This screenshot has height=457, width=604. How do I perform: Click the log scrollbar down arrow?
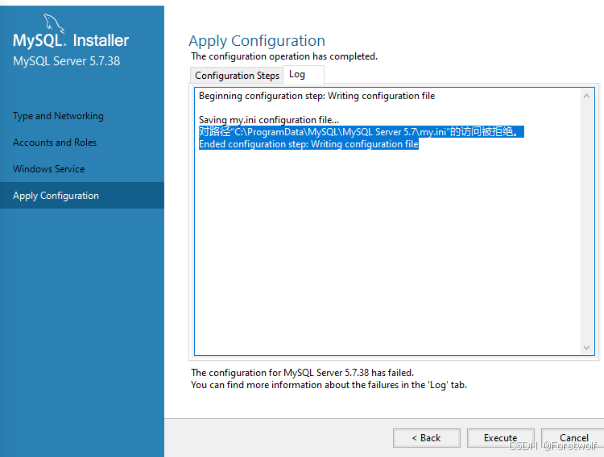[x=587, y=348]
